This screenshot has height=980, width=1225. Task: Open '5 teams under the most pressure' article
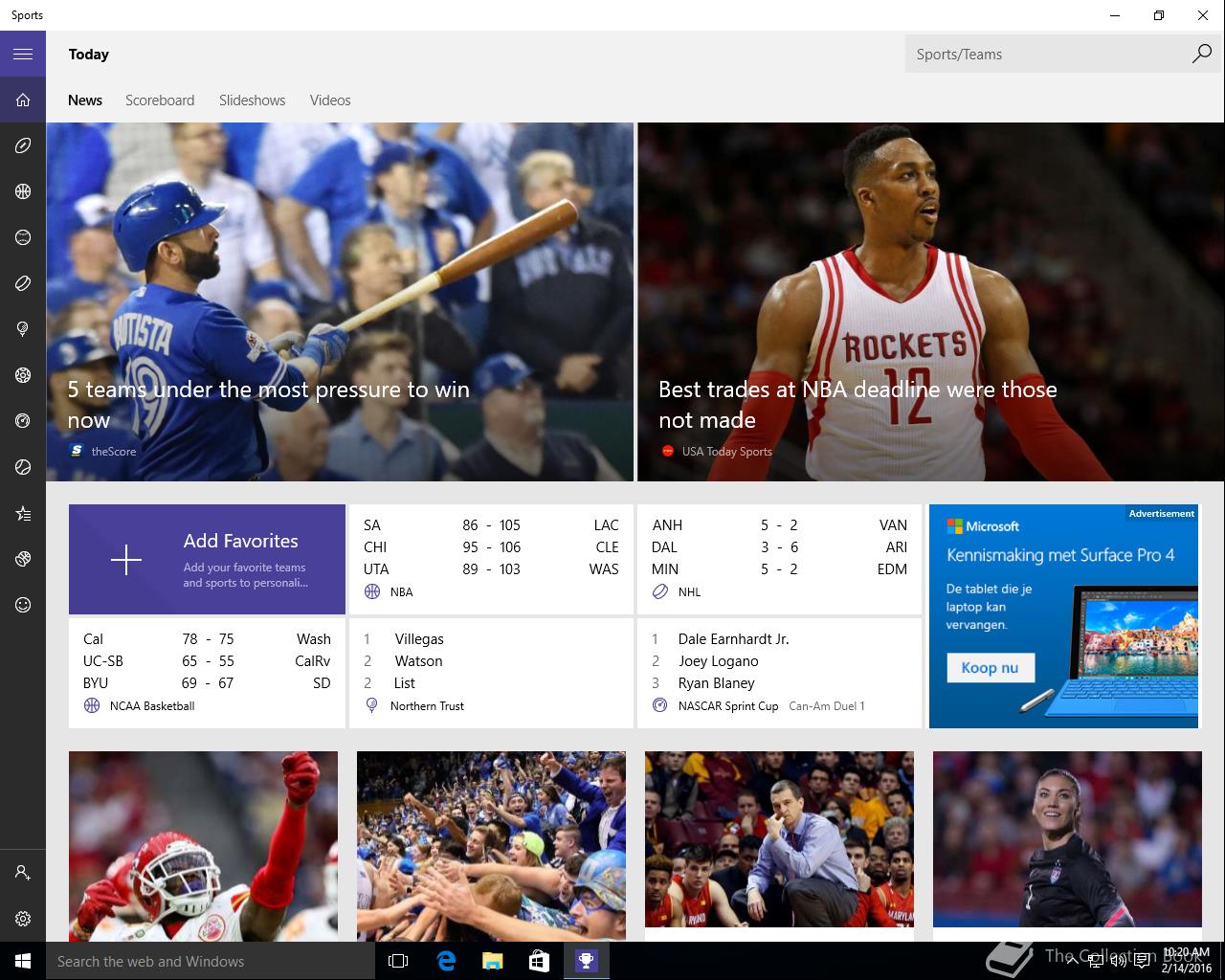coord(340,301)
